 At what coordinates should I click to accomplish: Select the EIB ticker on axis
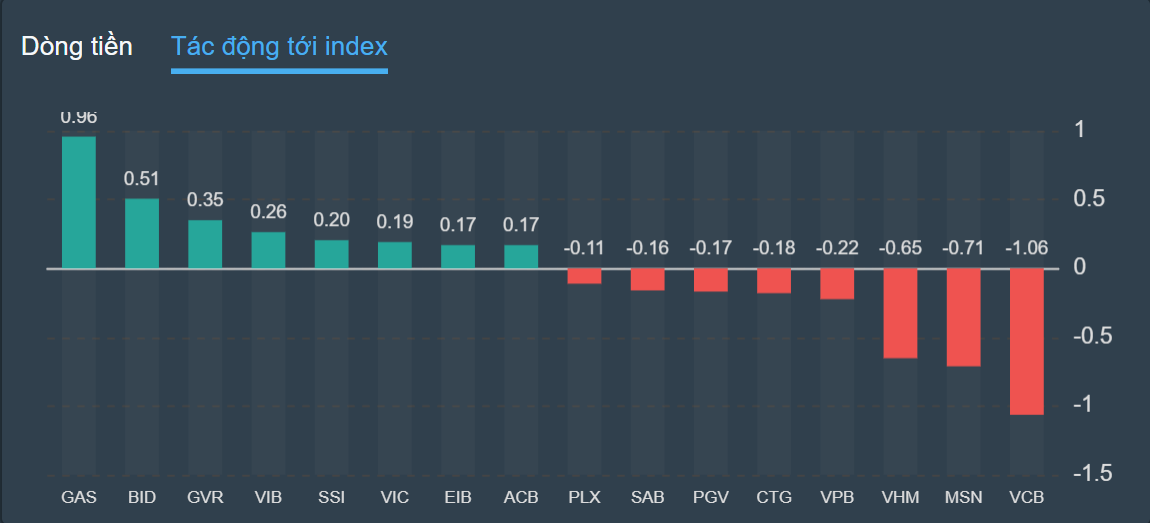(x=458, y=497)
